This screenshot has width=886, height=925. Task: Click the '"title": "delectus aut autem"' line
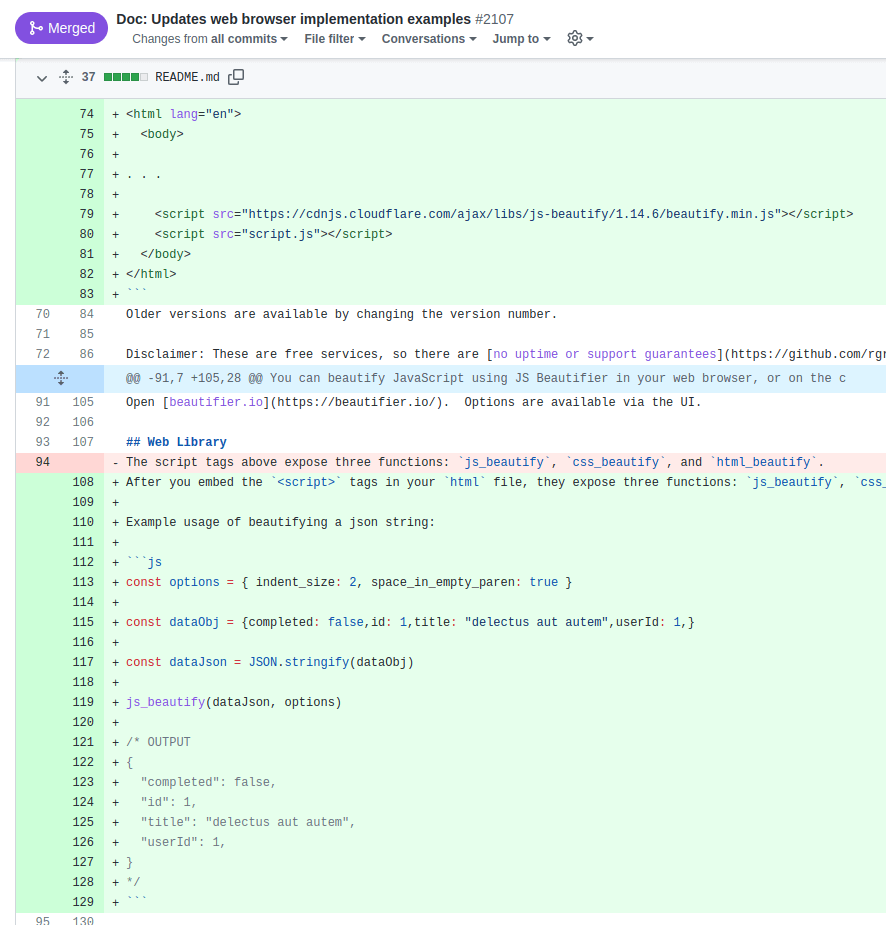(248, 822)
